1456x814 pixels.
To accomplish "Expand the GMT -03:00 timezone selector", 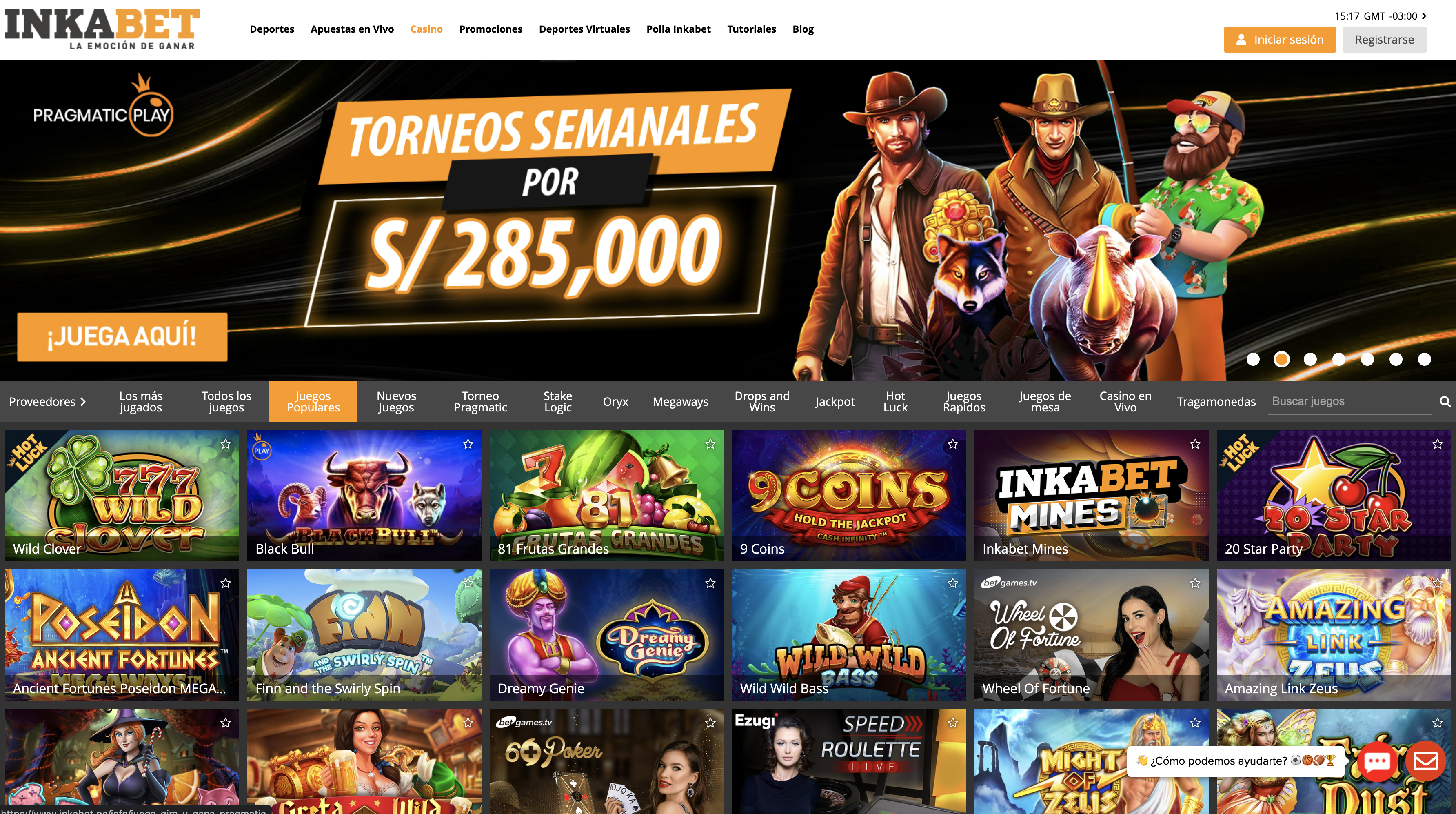I will click(x=1380, y=16).
